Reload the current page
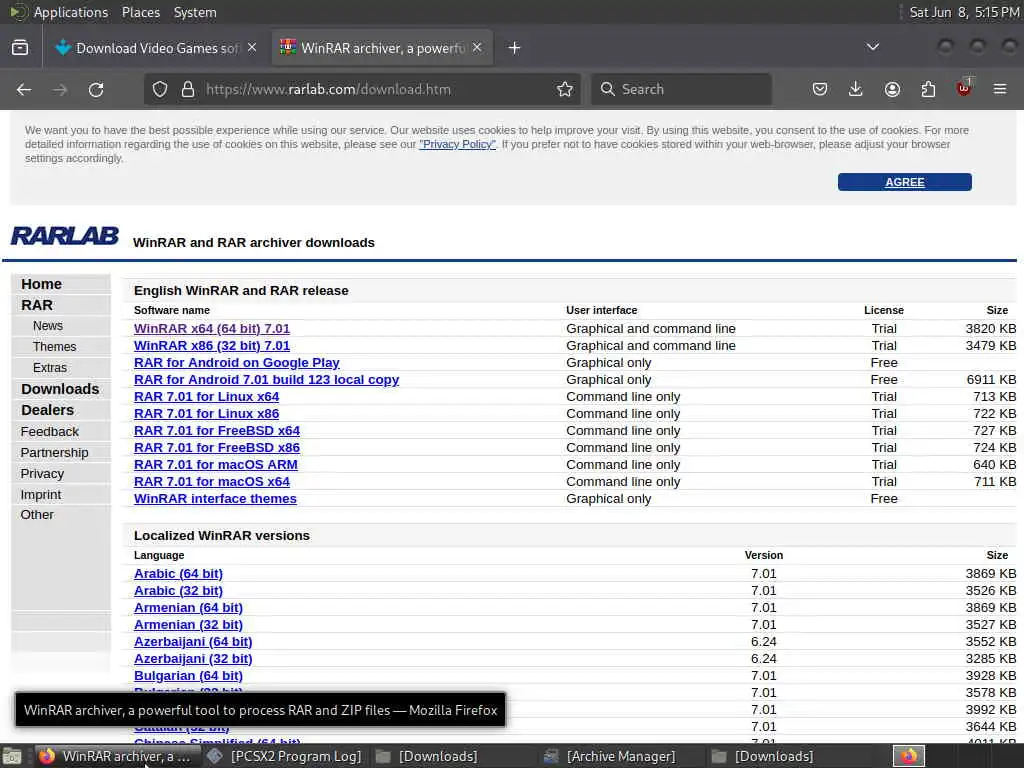 click(x=96, y=89)
